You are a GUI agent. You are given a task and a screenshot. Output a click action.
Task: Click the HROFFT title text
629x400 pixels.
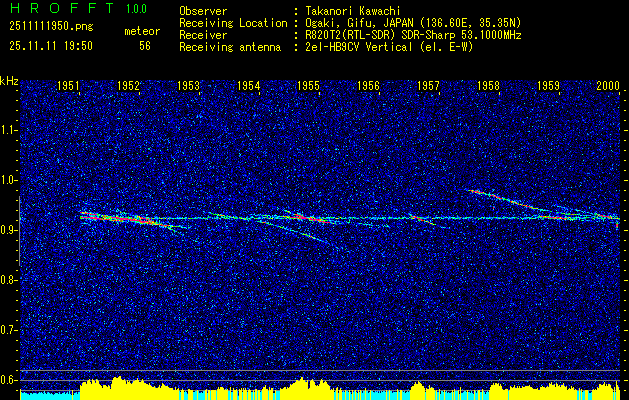point(61,8)
